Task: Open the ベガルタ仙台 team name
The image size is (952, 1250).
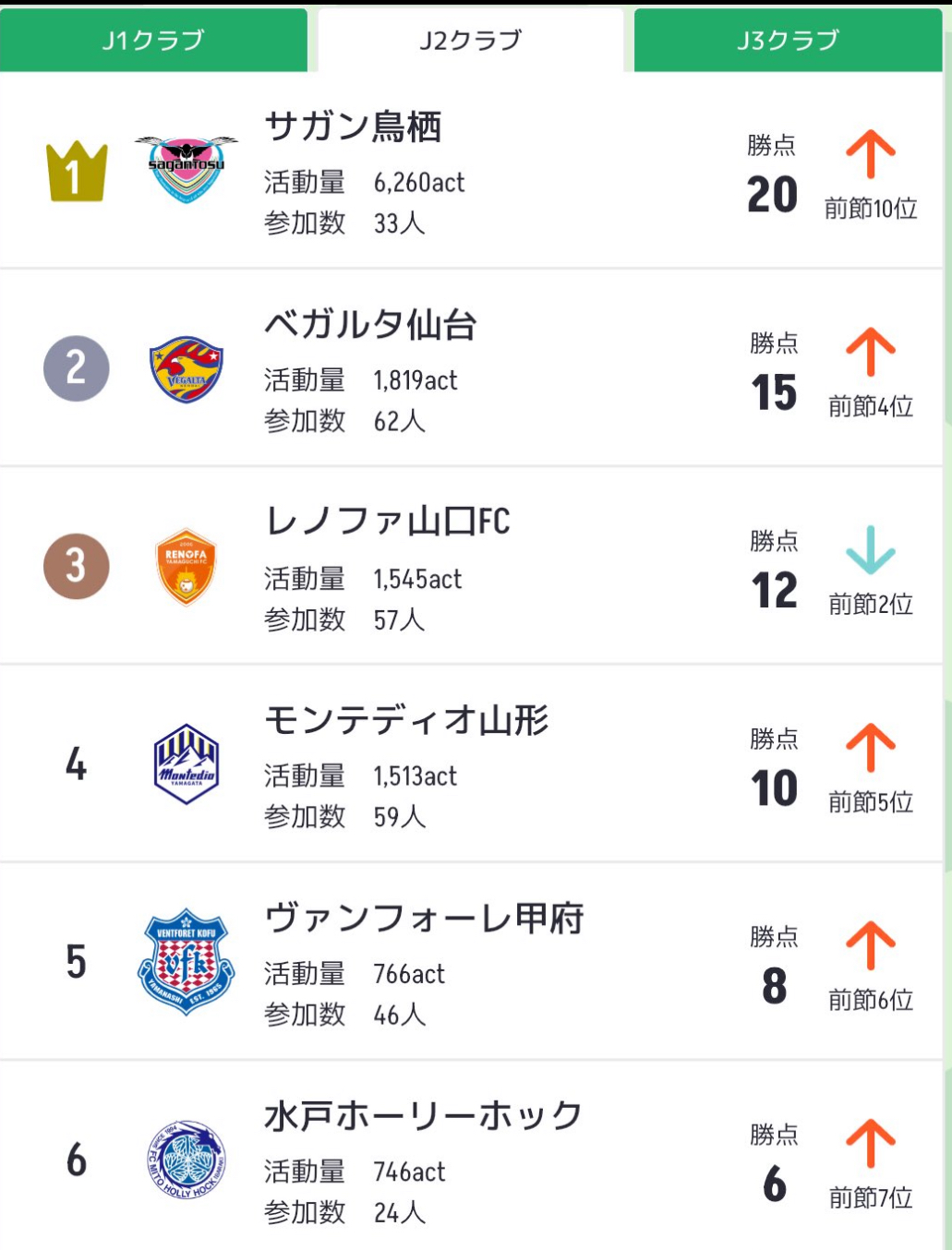Action: pos(370,324)
